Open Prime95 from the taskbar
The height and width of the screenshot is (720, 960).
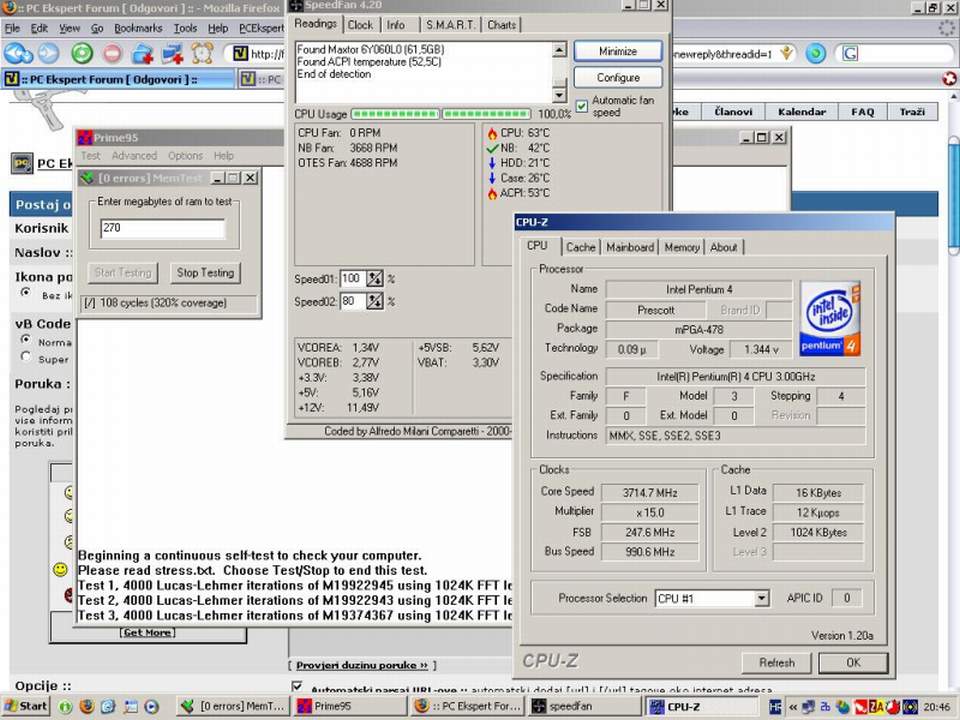(x=350, y=706)
